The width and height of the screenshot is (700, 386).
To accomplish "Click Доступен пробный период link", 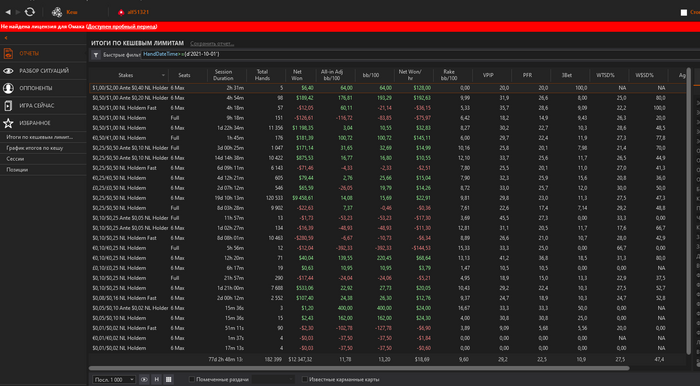I will pos(121,27).
